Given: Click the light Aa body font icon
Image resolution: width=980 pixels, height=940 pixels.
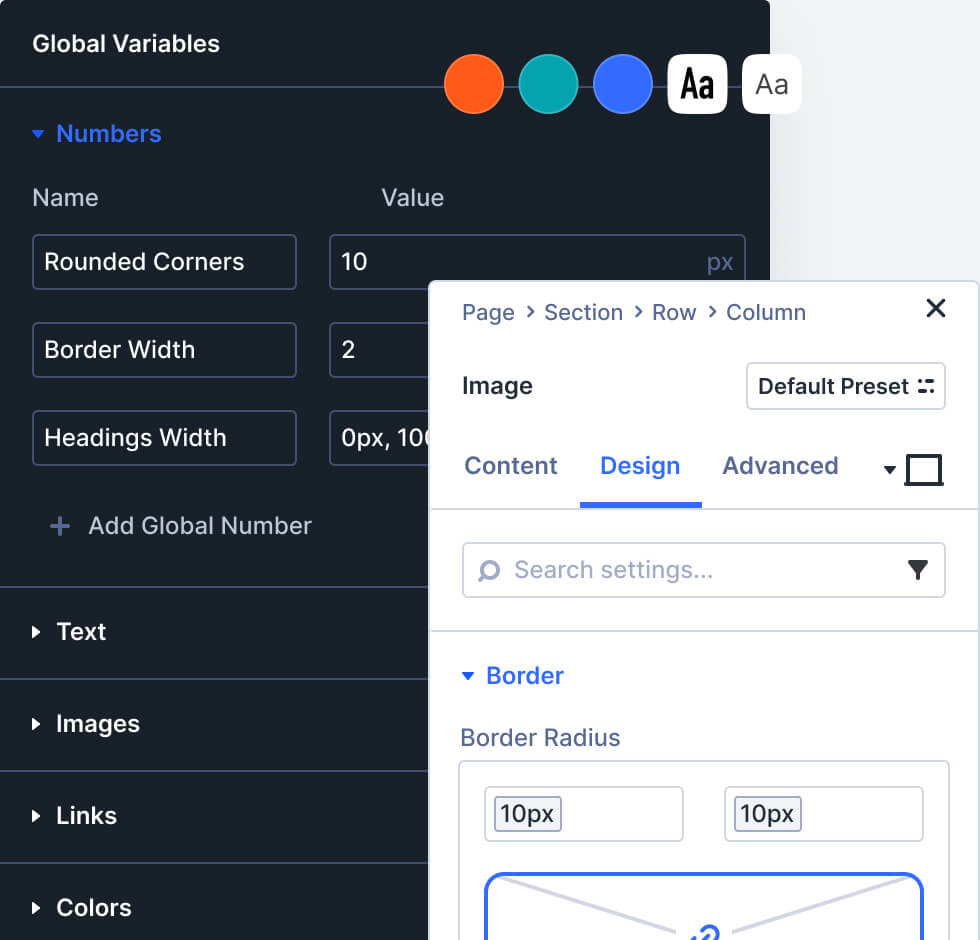Looking at the screenshot, I should coord(771,84).
